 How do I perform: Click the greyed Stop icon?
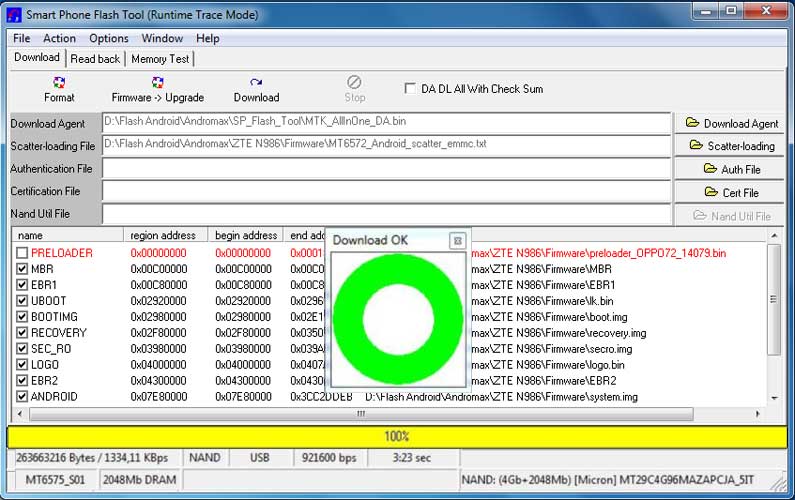354,82
